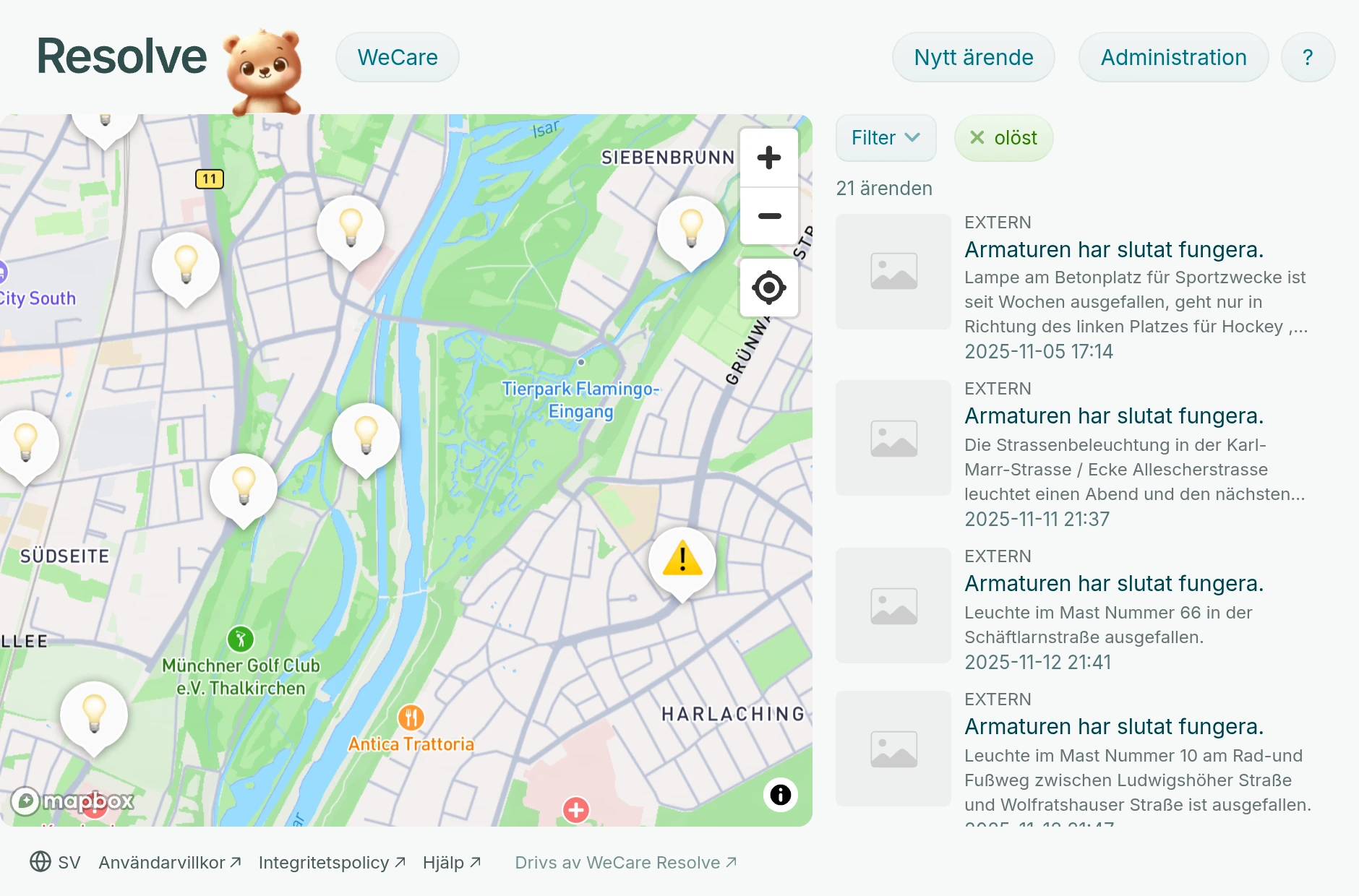Open Drivs av WeCare Resolve link

[626, 863]
